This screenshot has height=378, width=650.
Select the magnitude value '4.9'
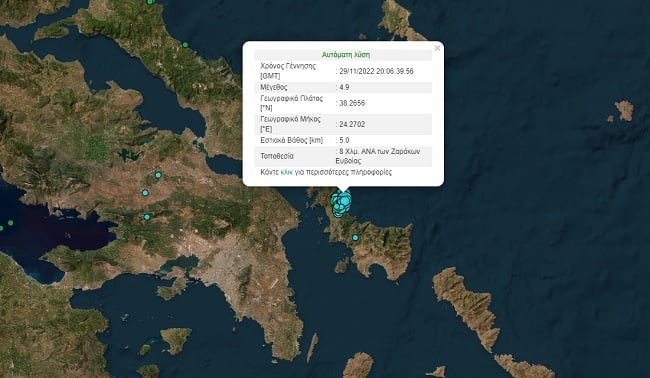pyautogui.click(x=344, y=87)
